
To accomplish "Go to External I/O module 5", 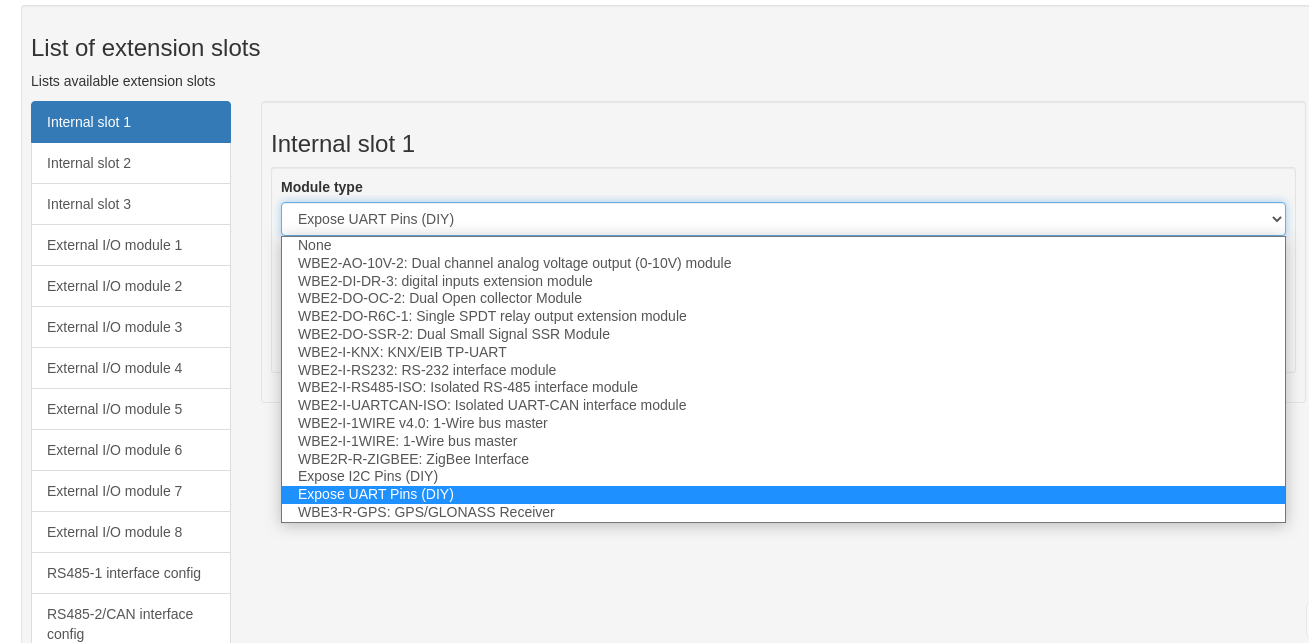I will [x=131, y=409].
